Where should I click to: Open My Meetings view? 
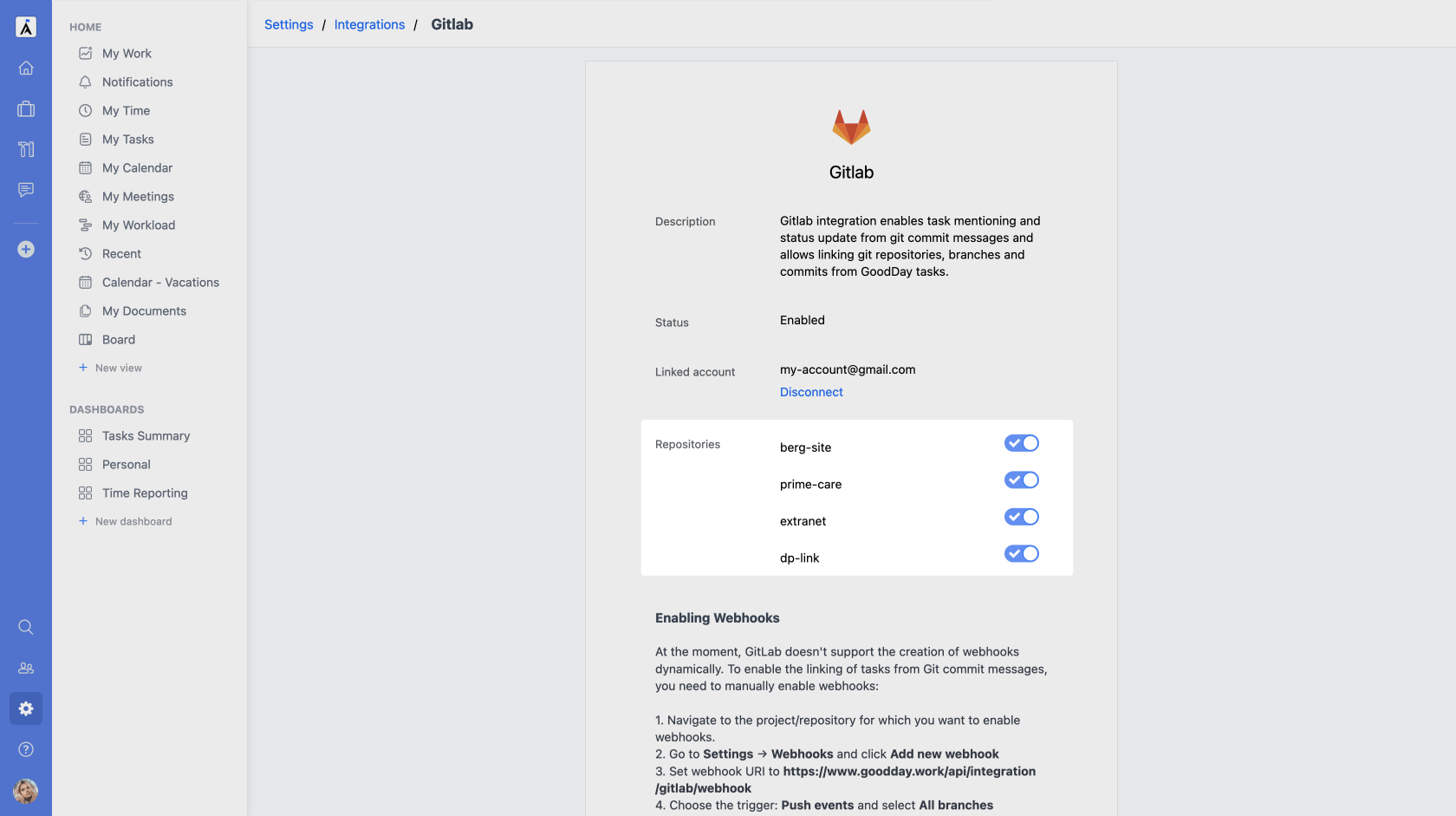click(138, 197)
